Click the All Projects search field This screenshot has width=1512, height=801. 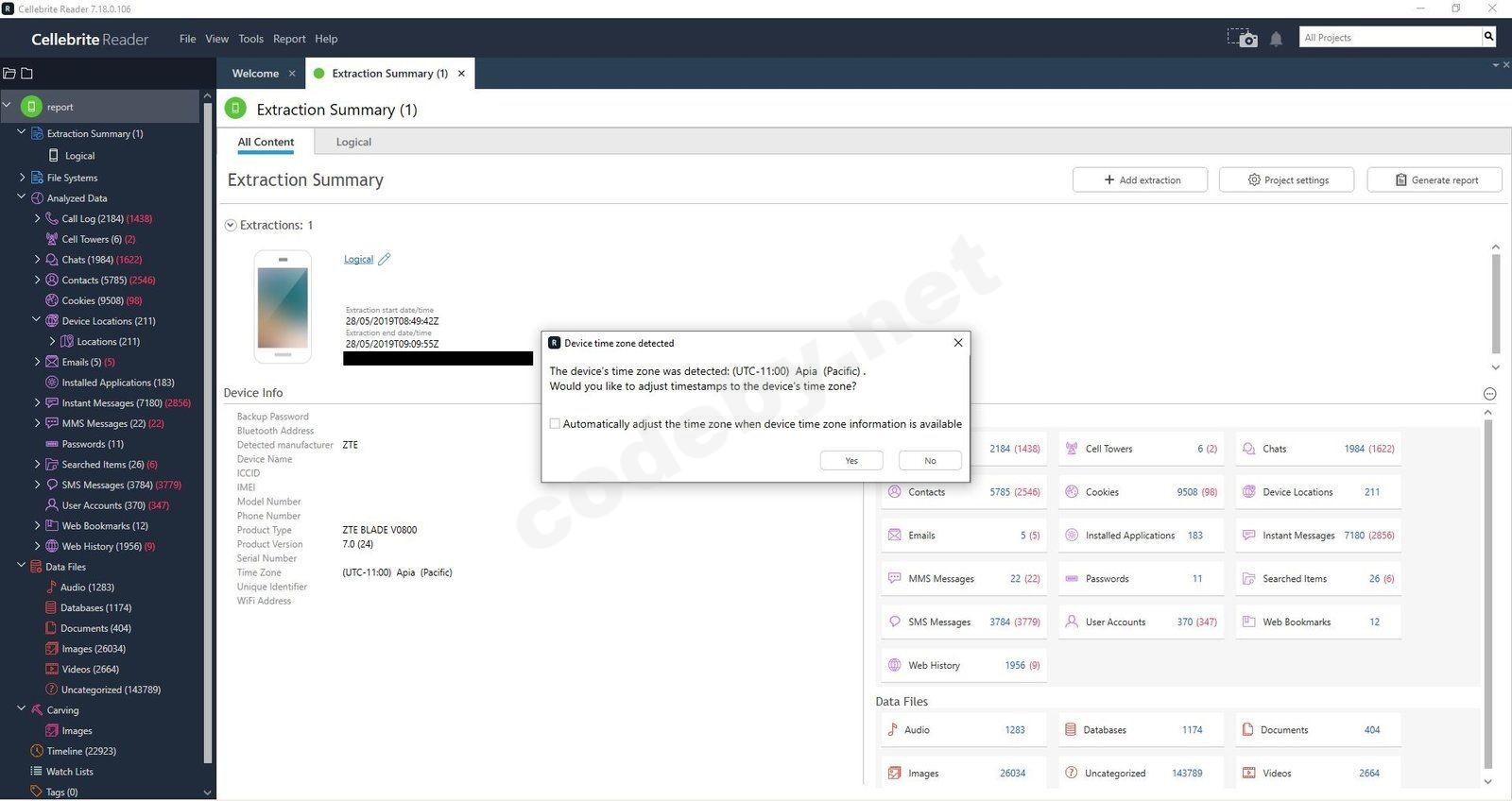click(x=1390, y=37)
